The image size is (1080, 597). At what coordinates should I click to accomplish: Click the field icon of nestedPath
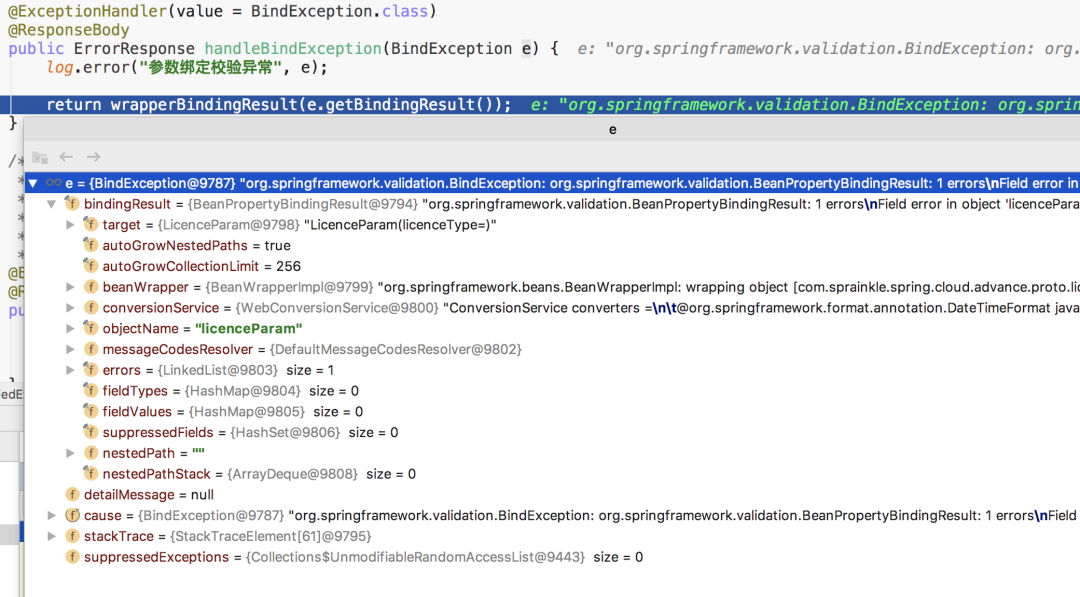click(90, 453)
